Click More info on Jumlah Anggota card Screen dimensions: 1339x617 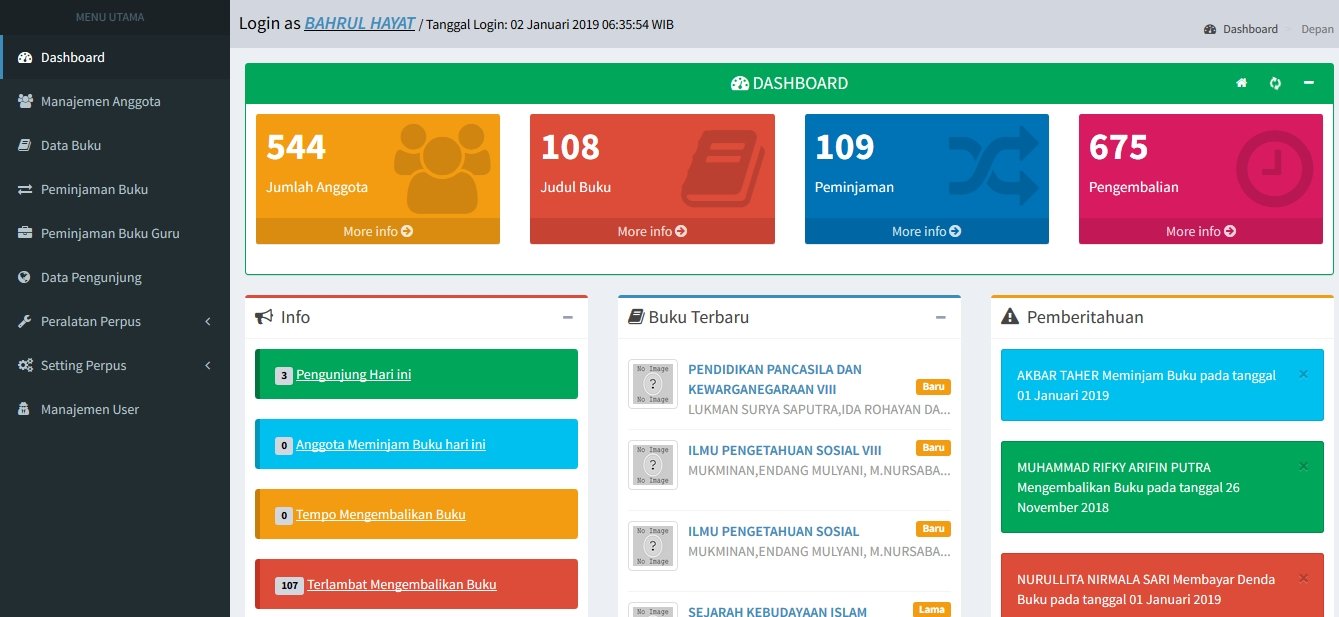point(377,231)
